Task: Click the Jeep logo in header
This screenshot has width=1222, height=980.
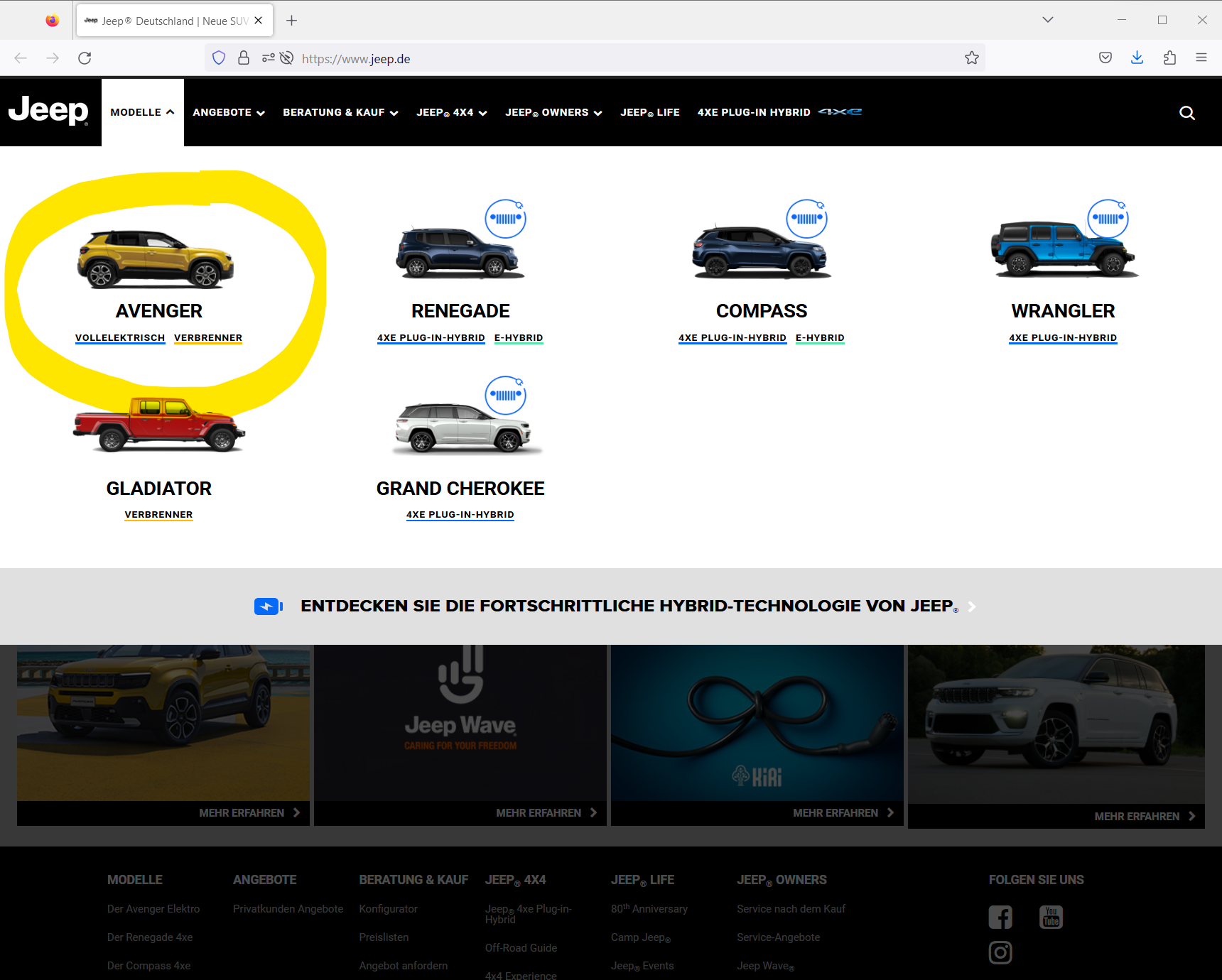Action: pos(48,111)
